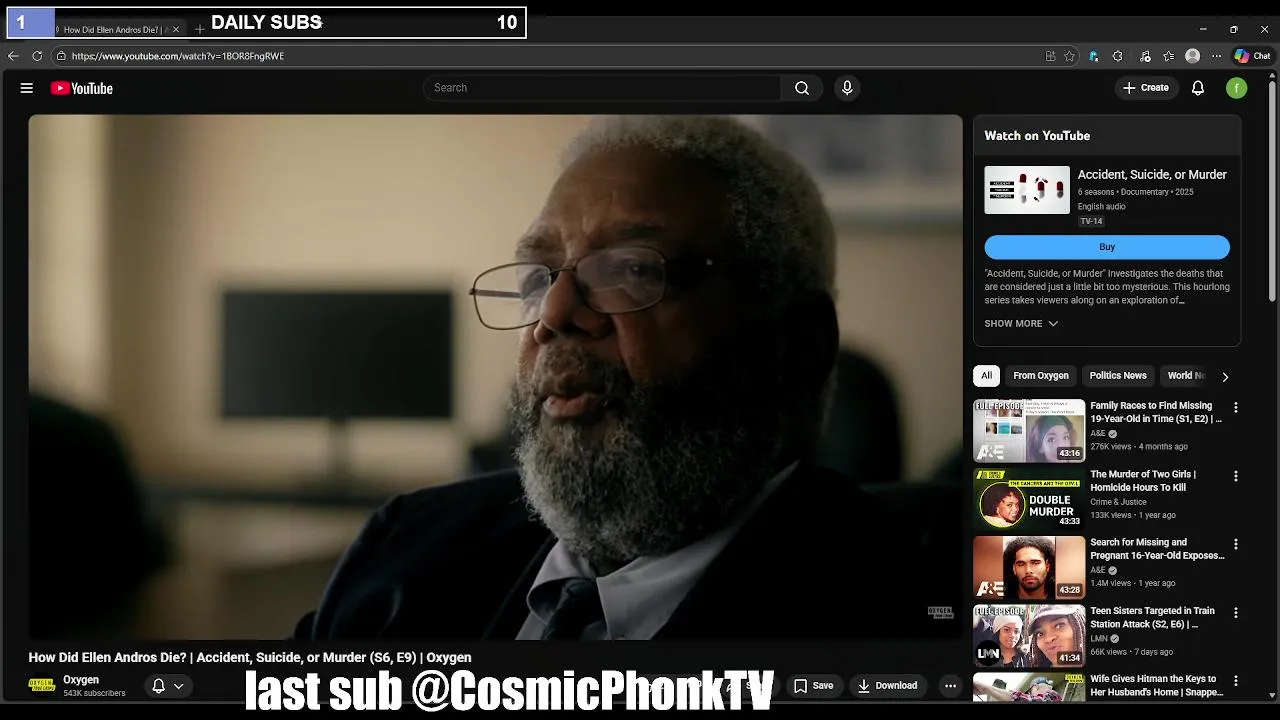Open Accident, Suicide, or Murder series poster
Viewport: 1280px width, 720px height.
point(1027,190)
